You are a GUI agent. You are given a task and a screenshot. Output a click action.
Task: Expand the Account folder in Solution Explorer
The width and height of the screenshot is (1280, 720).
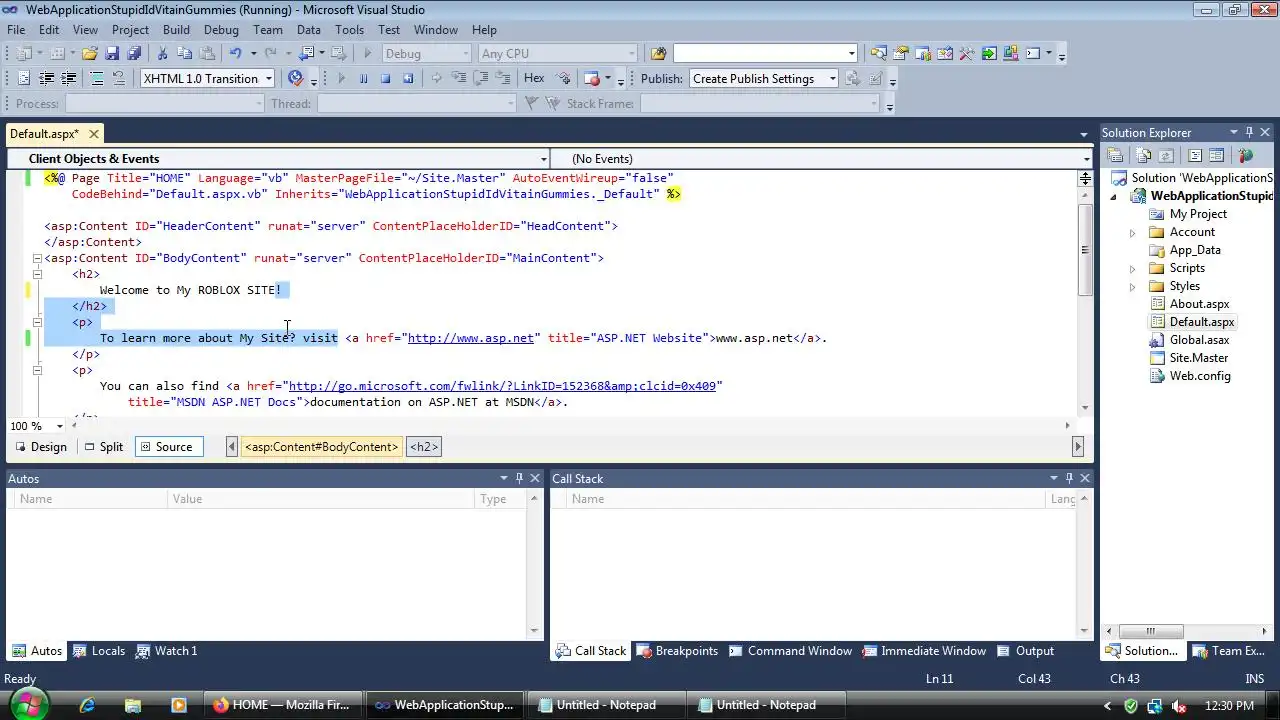pyautogui.click(x=1132, y=232)
